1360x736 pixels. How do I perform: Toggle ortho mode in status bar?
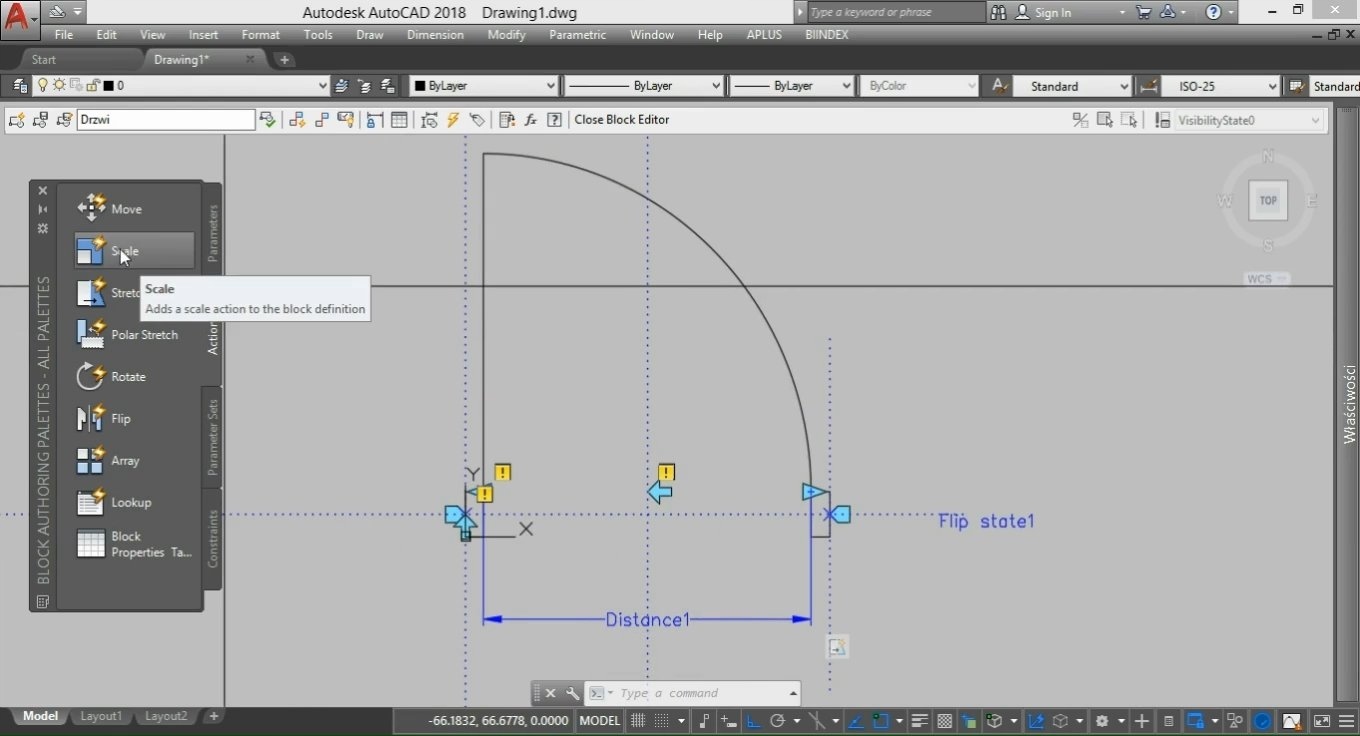[x=753, y=720]
